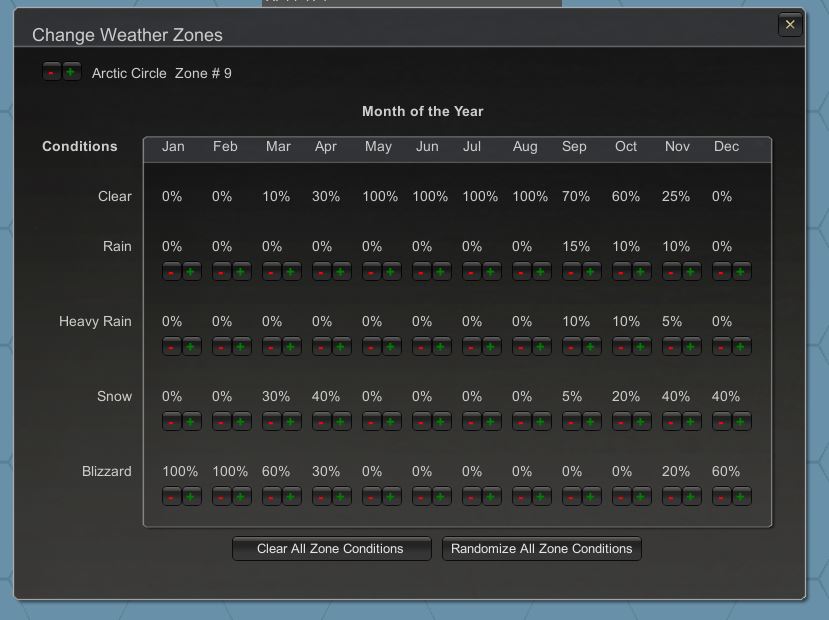Decrease Rain percentage for September
Viewport: 829px width, 620px height.
click(x=572, y=272)
